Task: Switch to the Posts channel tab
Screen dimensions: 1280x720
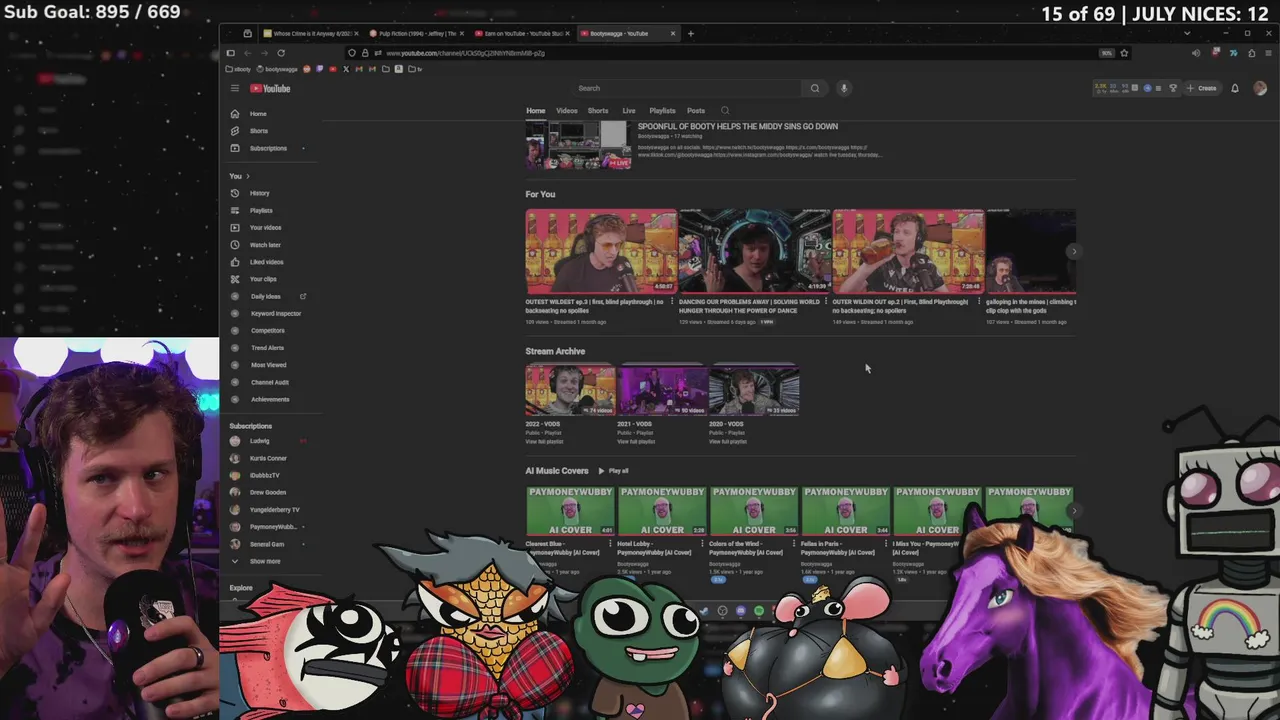Action: (x=696, y=111)
